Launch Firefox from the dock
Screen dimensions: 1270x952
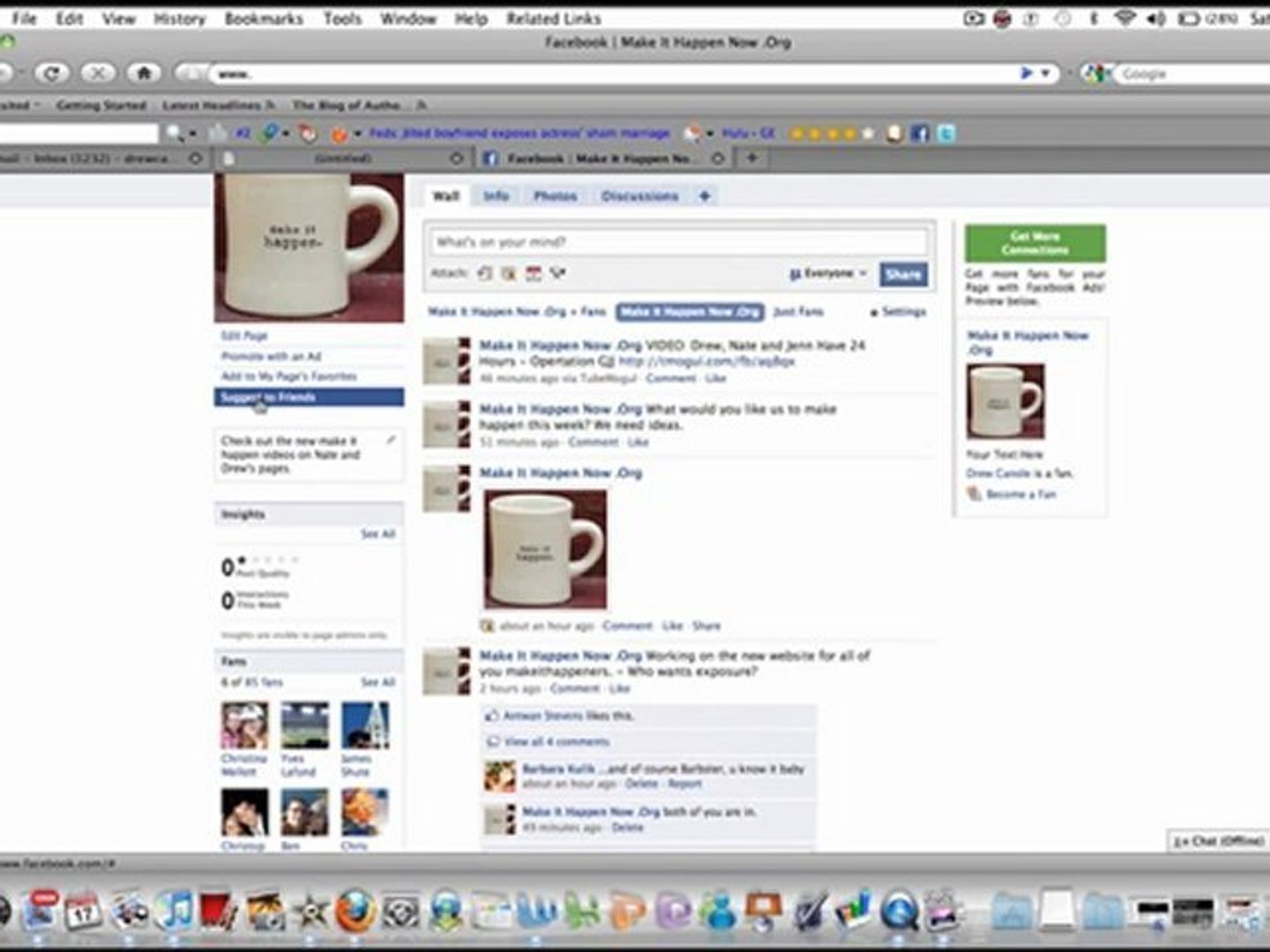[x=355, y=911]
